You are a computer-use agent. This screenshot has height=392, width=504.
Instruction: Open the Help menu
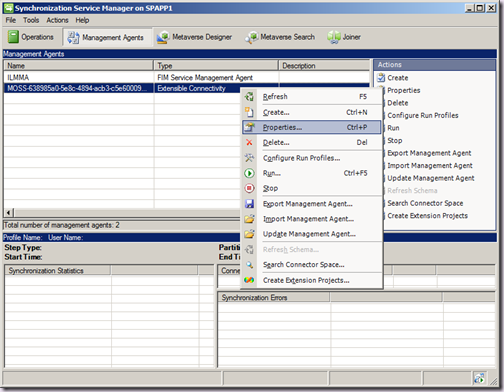point(82,20)
